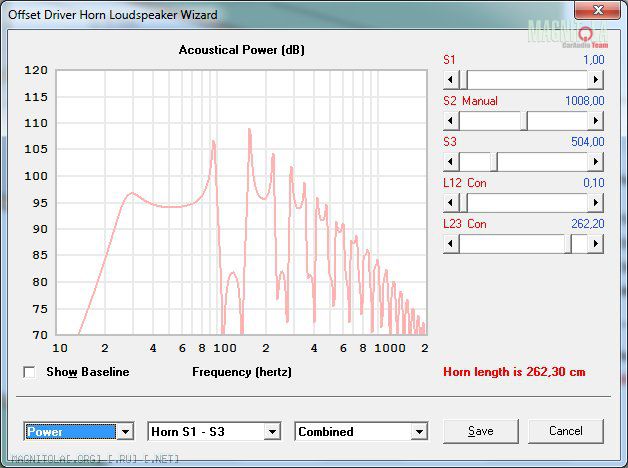The height and width of the screenshot is (468, 628).
Task: Click the L12 Con label
Action: 465,183
